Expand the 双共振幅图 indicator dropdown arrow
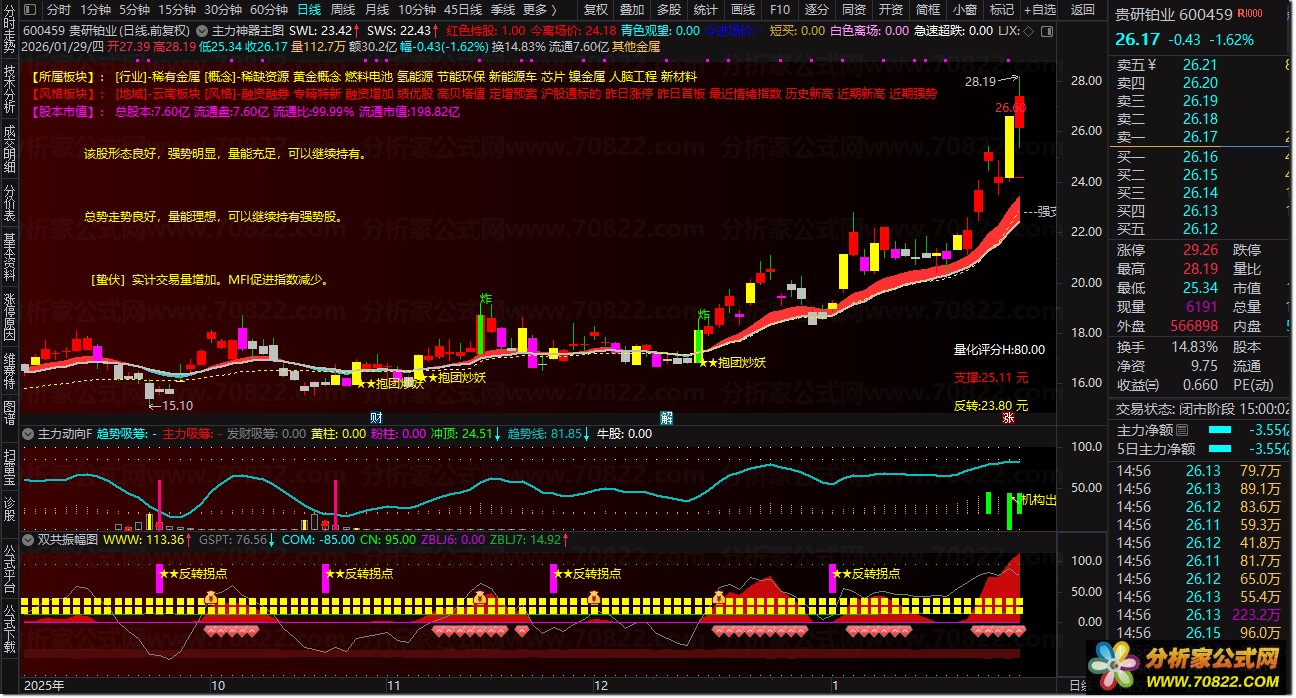1296x698 pixels. [29, 539]
